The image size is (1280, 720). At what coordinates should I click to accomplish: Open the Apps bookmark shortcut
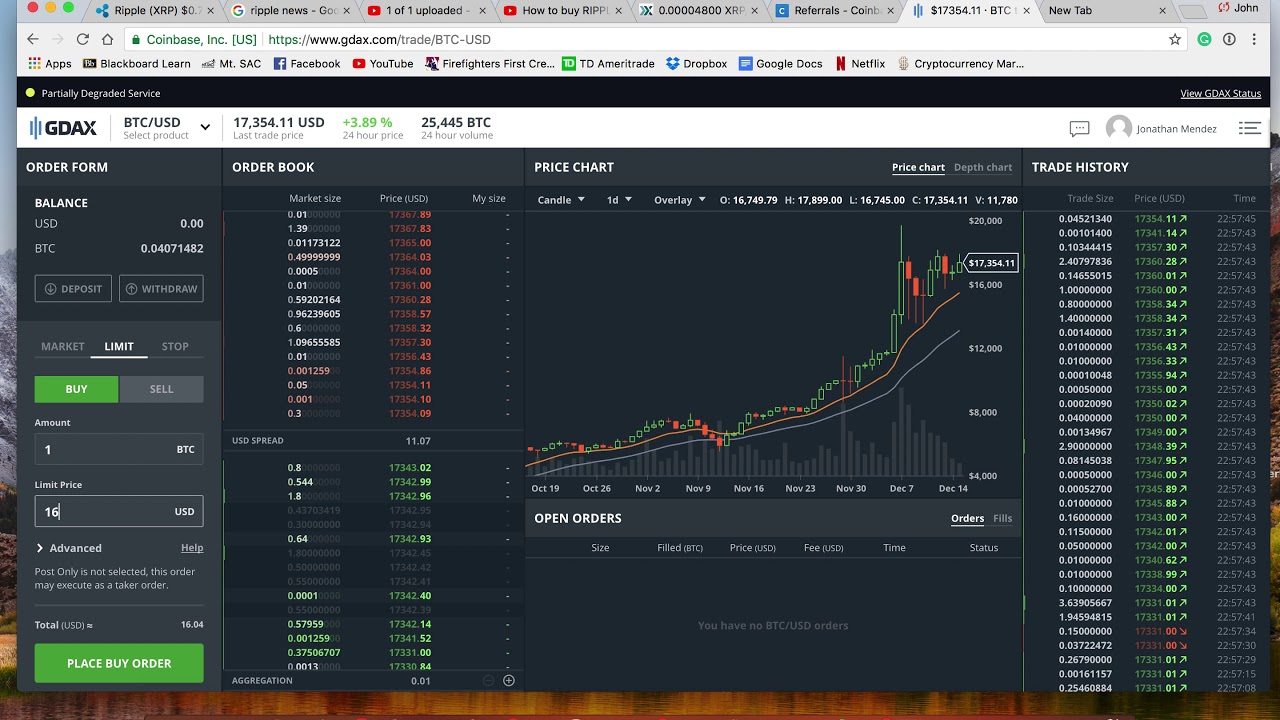coord(50,63)
